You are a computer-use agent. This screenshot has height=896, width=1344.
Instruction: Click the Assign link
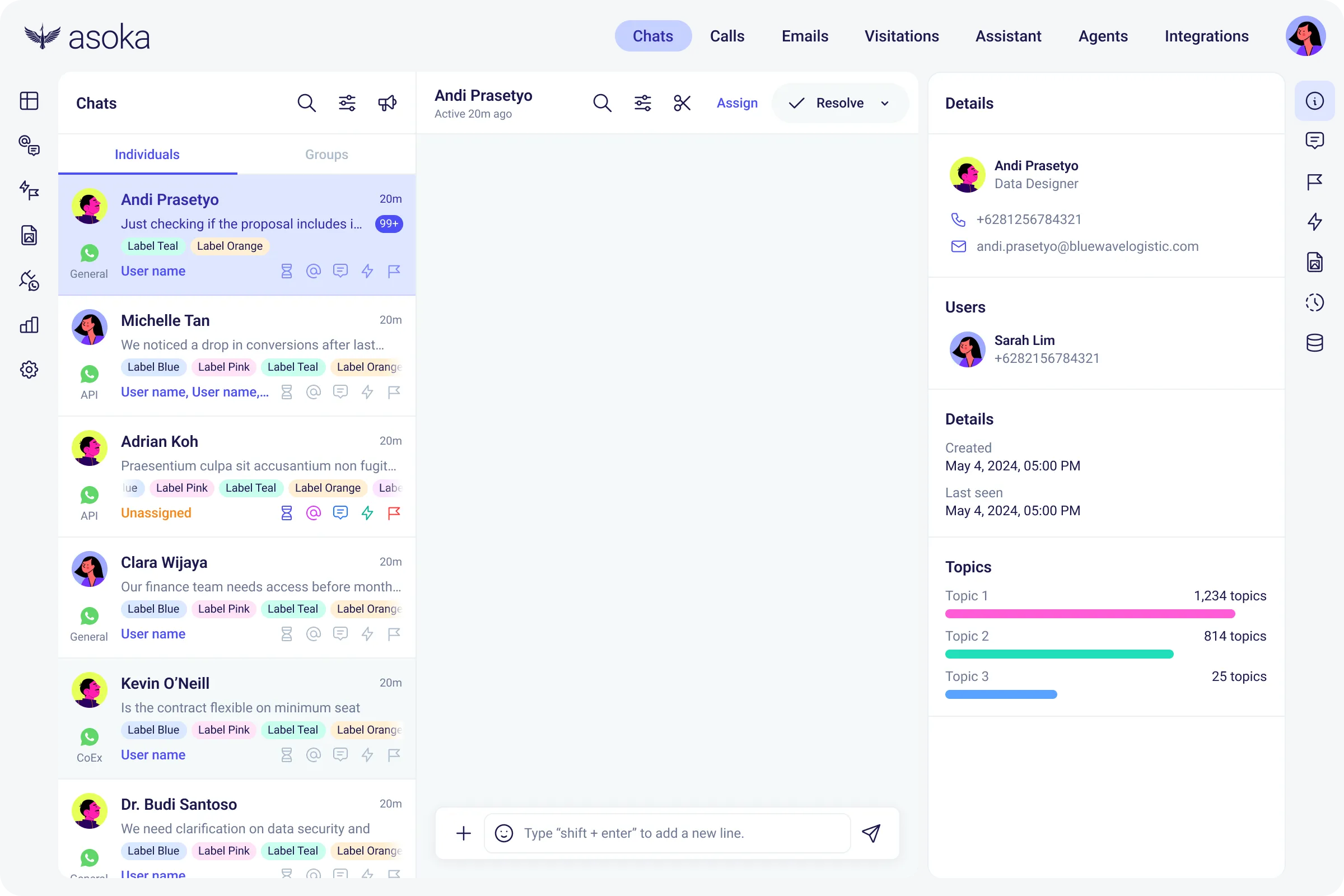click(x=736, y=103)
